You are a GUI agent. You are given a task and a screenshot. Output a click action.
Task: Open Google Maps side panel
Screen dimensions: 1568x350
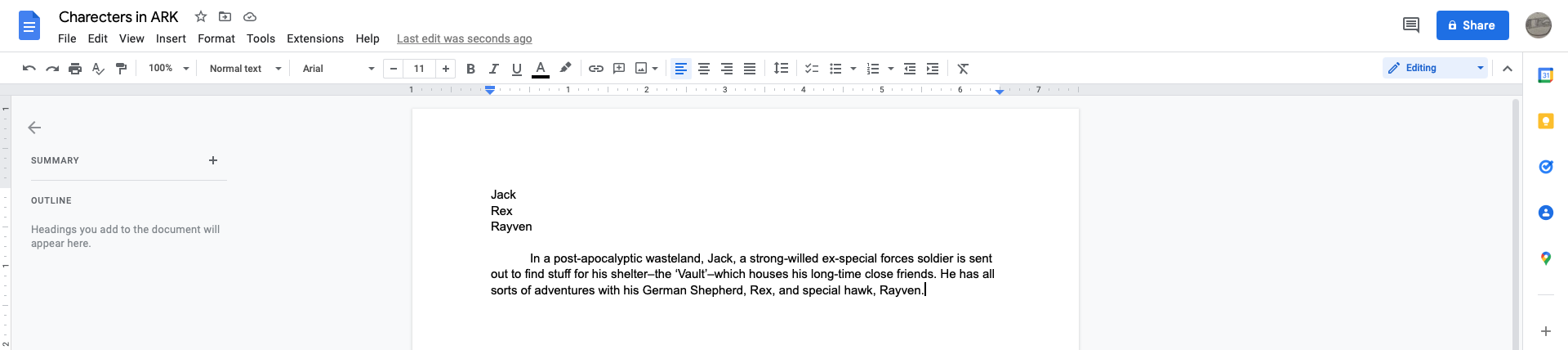point(1545,258)
